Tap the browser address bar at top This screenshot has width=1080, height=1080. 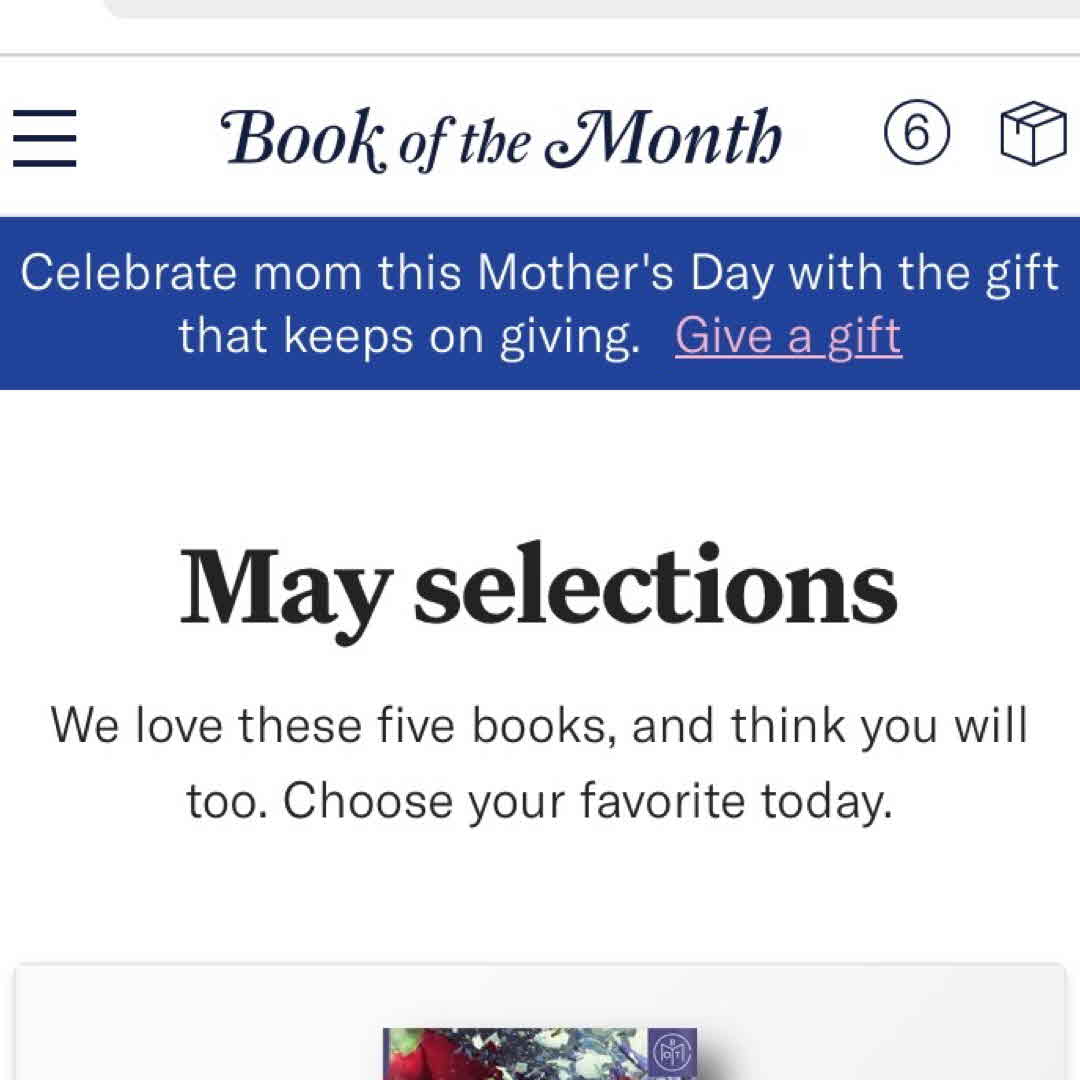point(590,8)
